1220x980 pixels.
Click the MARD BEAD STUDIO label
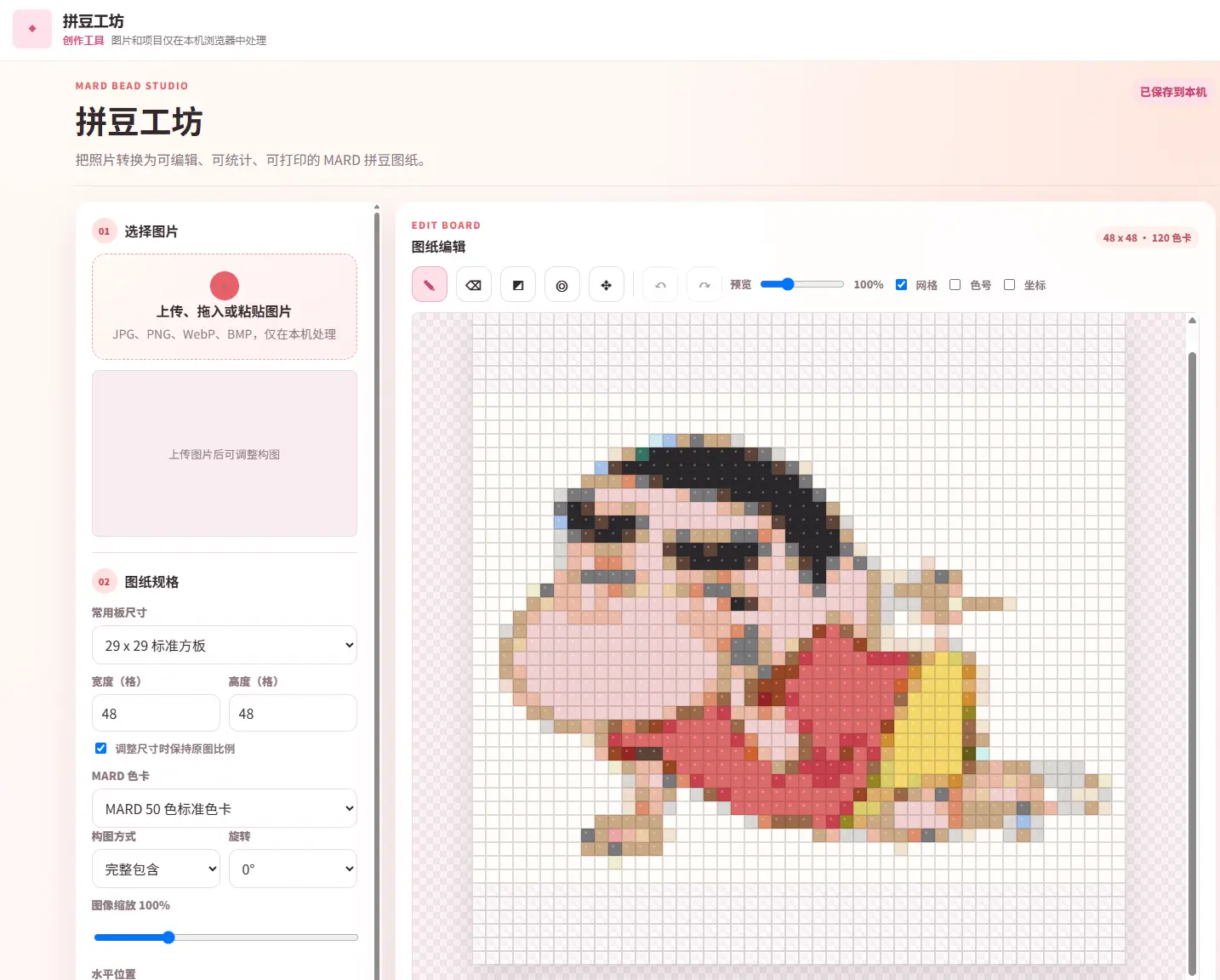point(132,86)
